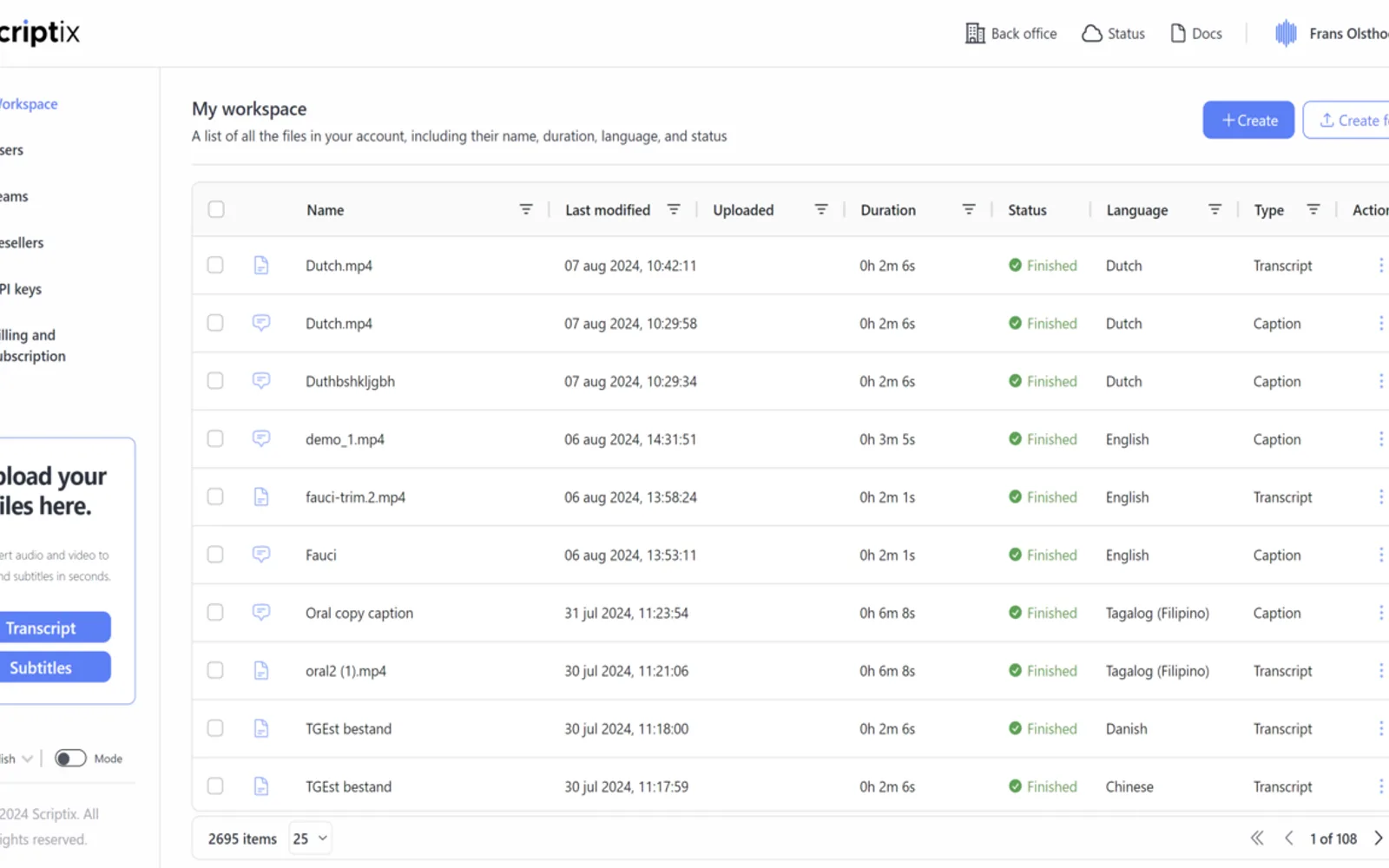Open the Back office page

pyautogui.click(x=1010, y=34)
